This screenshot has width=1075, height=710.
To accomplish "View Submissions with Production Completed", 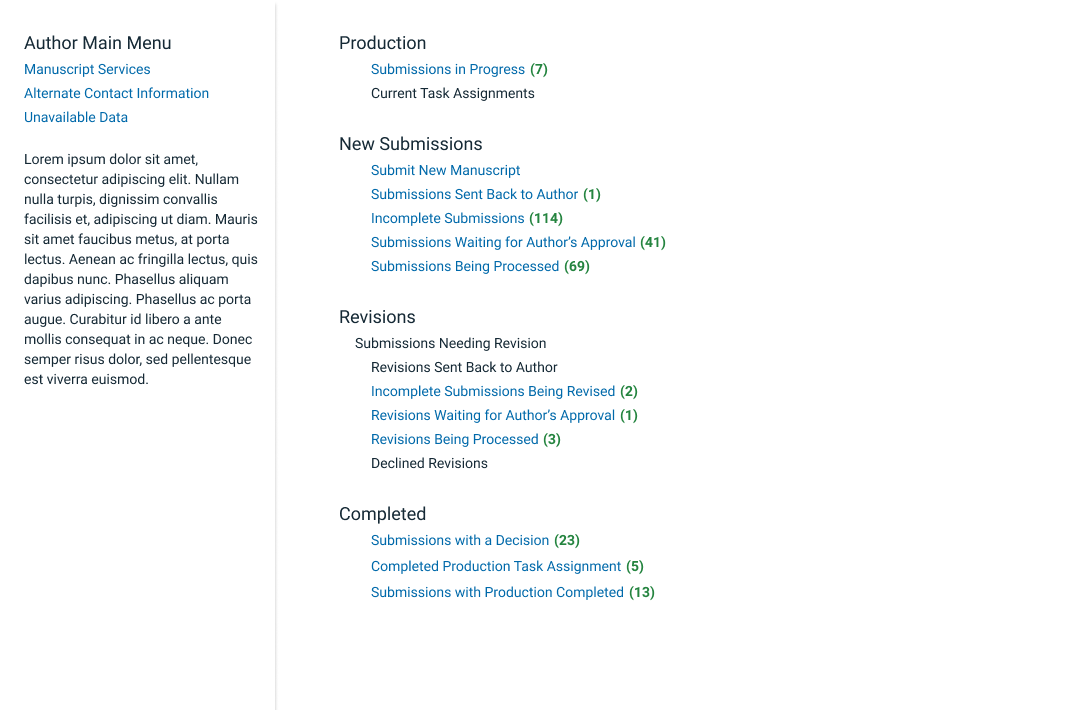I will click(513, 592).
